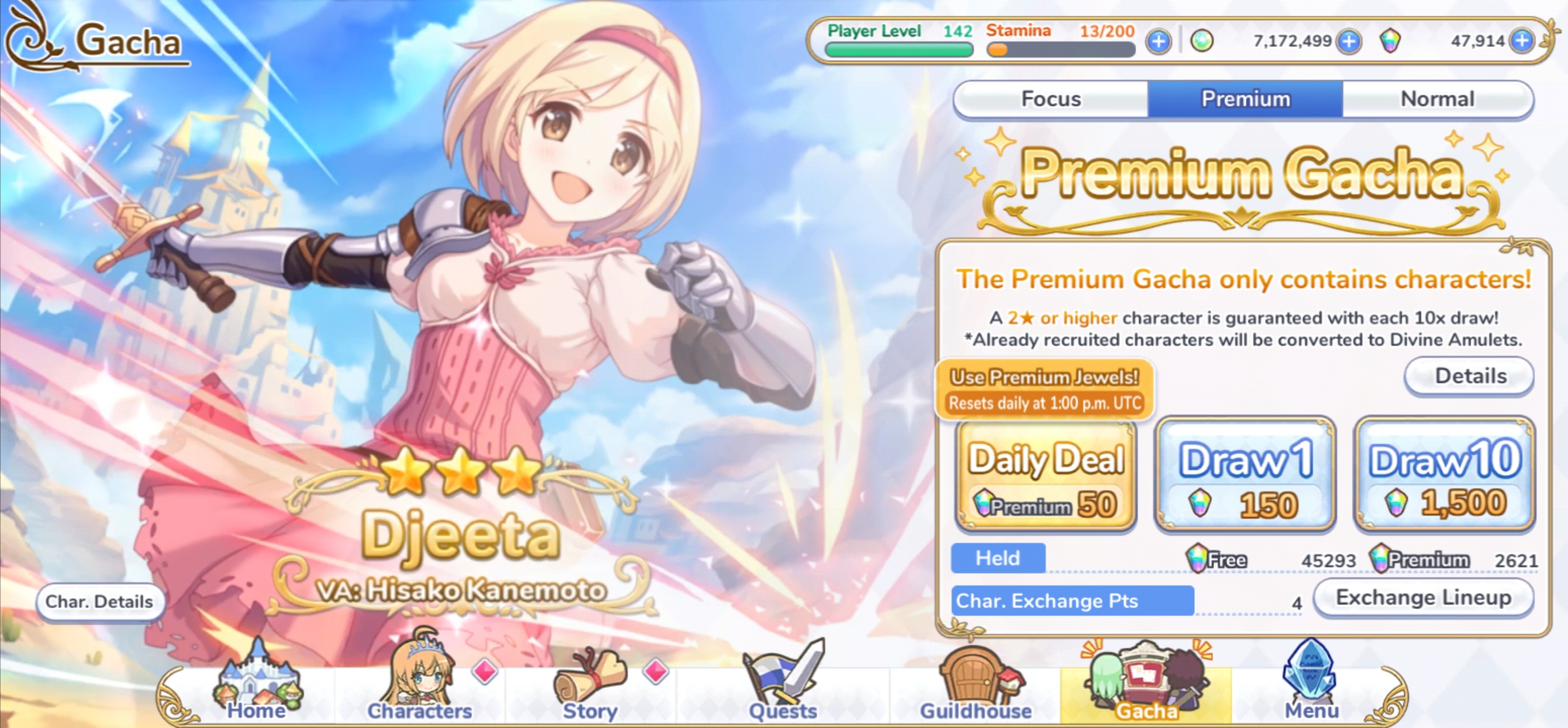Tap the plus icon next to mana count
This screenshot has width=1568, height=728.
coord(1349,41)
